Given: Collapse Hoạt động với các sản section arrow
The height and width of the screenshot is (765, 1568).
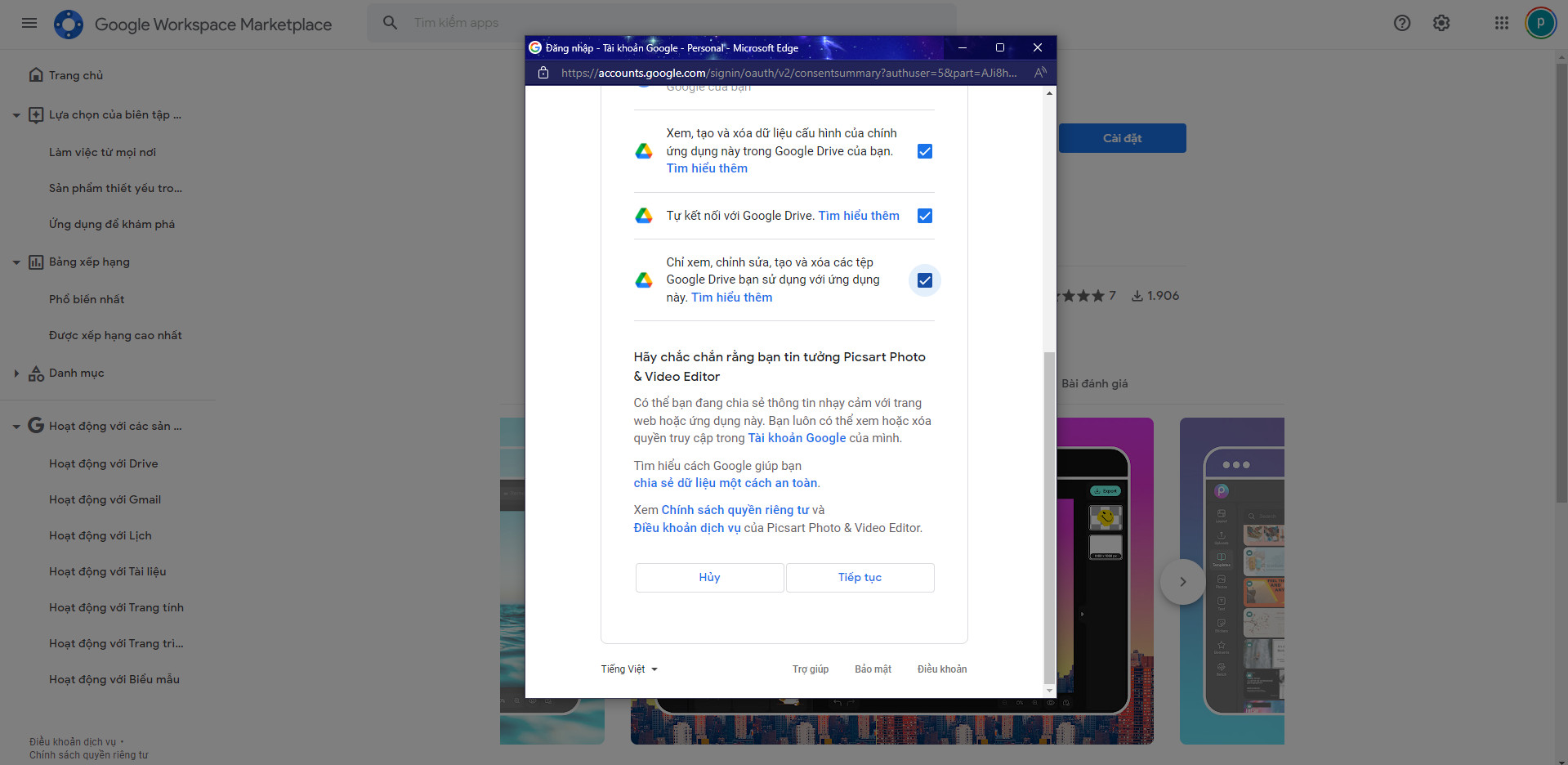Looking at the screenshot, I should click(x=16, y=427).
